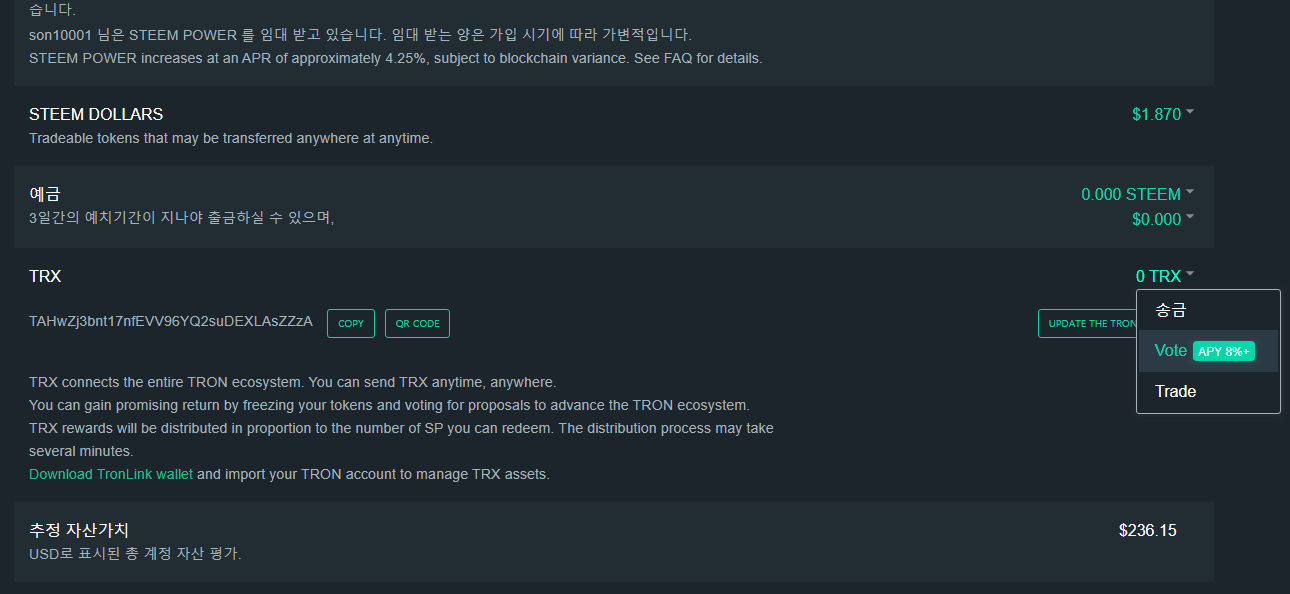Click the $236.15 estimated account value
Screen dimensions: 1290x594
tap(1148, 530)
